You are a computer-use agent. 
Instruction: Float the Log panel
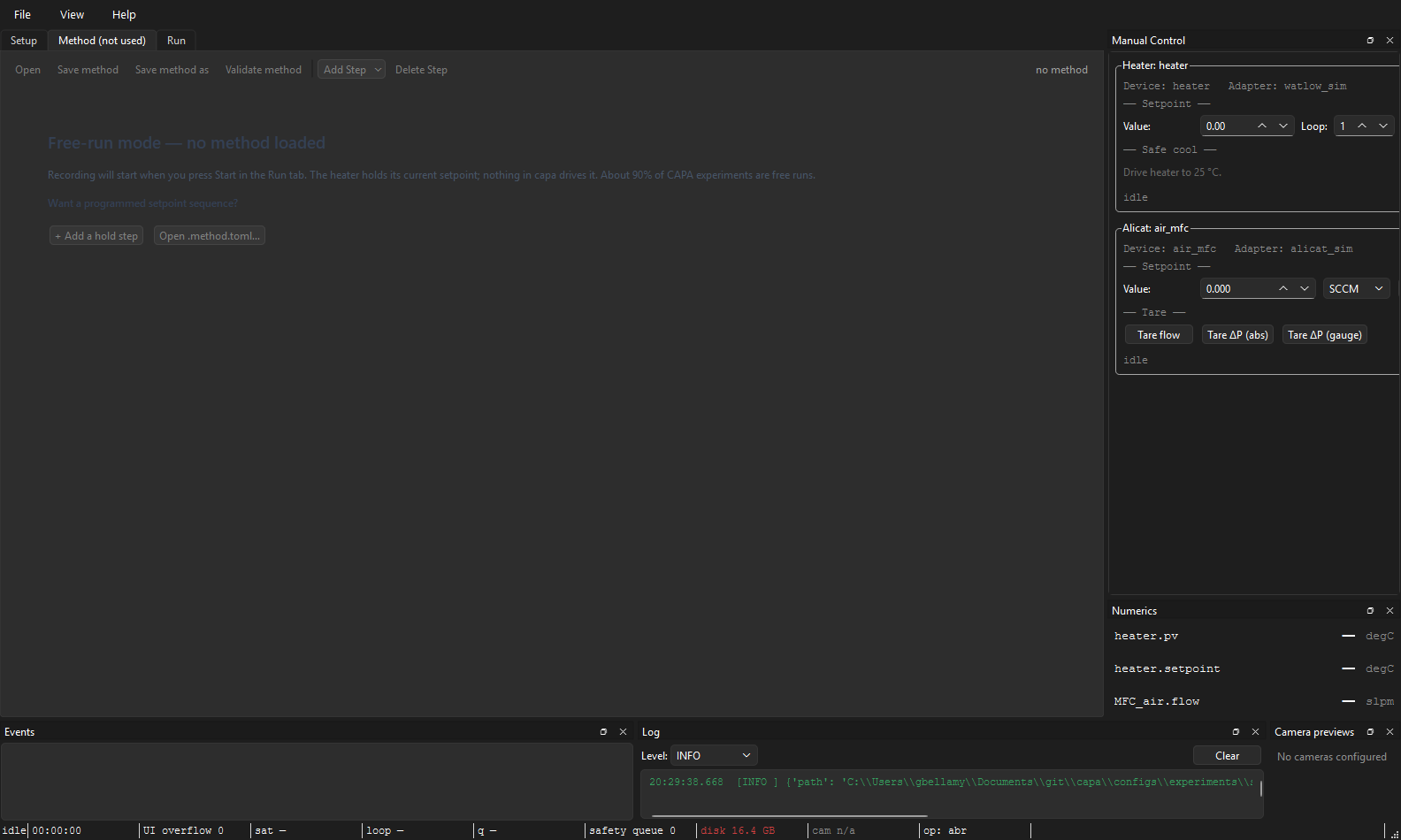coord(1236,732)
